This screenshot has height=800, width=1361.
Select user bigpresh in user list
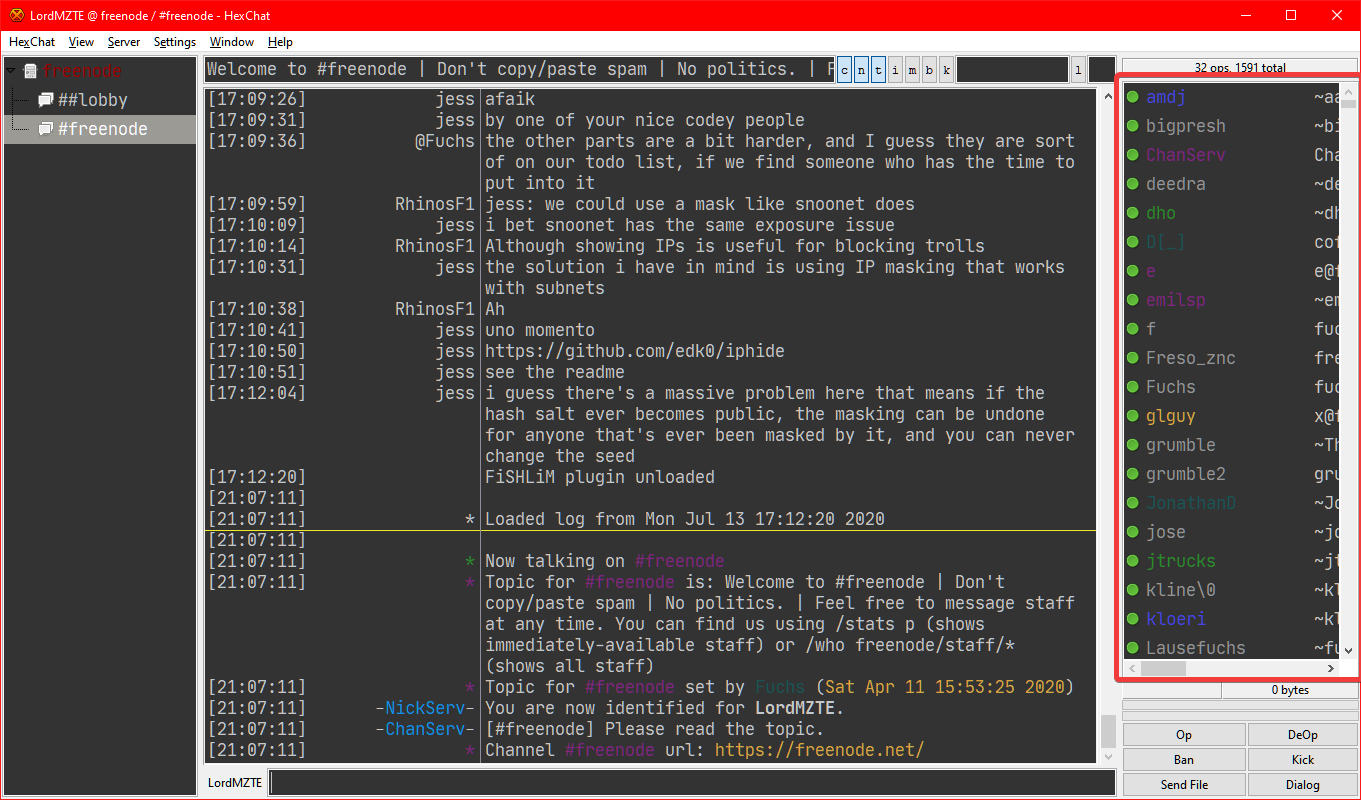point(1186,126)
